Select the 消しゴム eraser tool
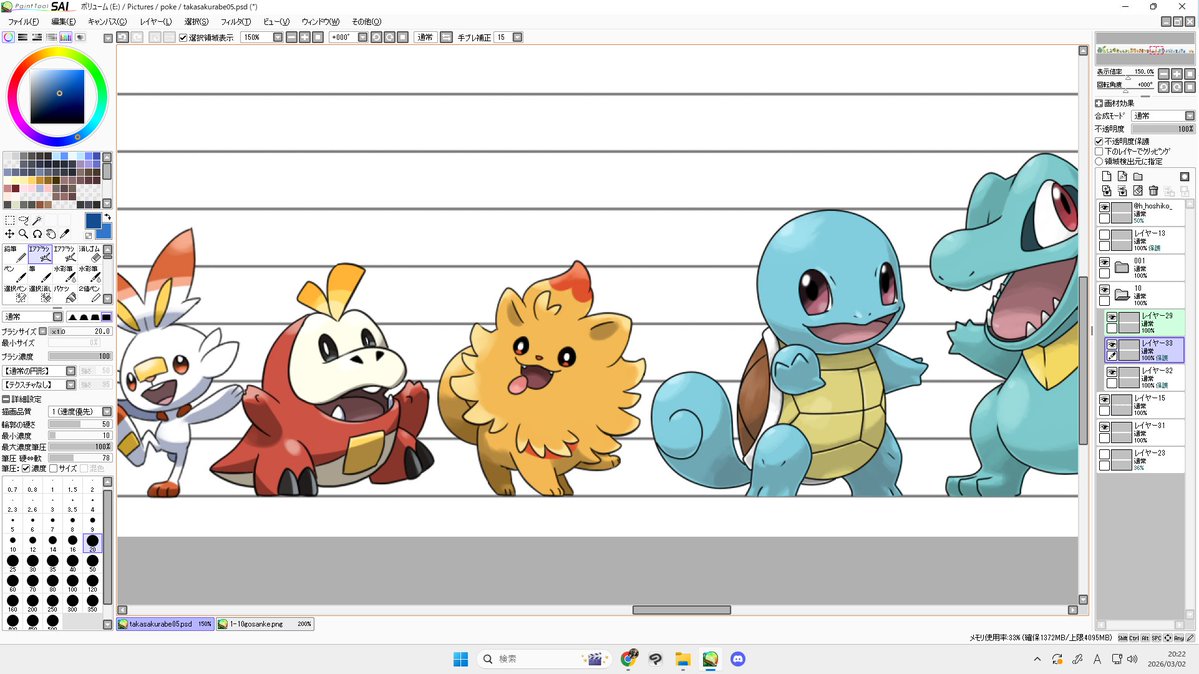Viewport: 1199px width, 674px height. tap(89, 254)
